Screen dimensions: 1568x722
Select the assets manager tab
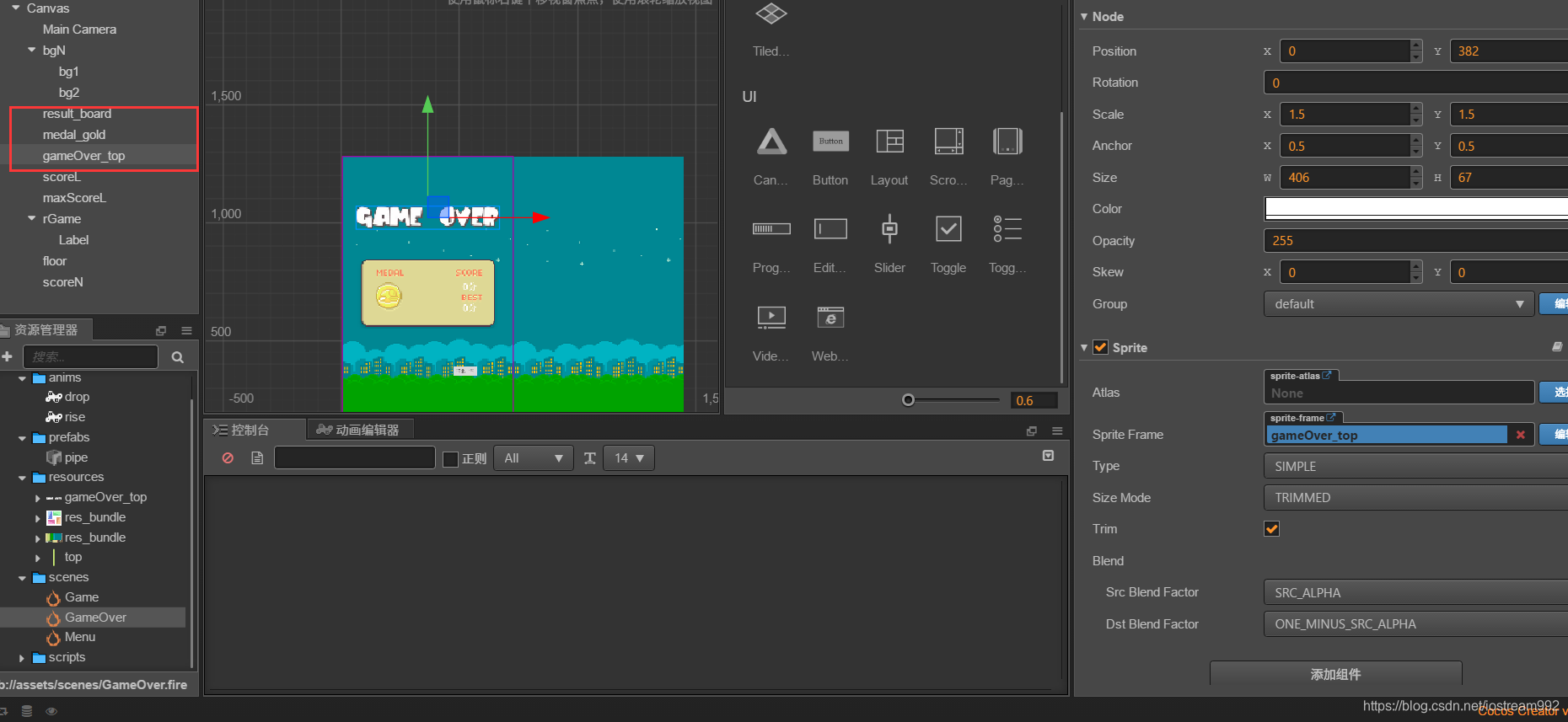[46, 330]
